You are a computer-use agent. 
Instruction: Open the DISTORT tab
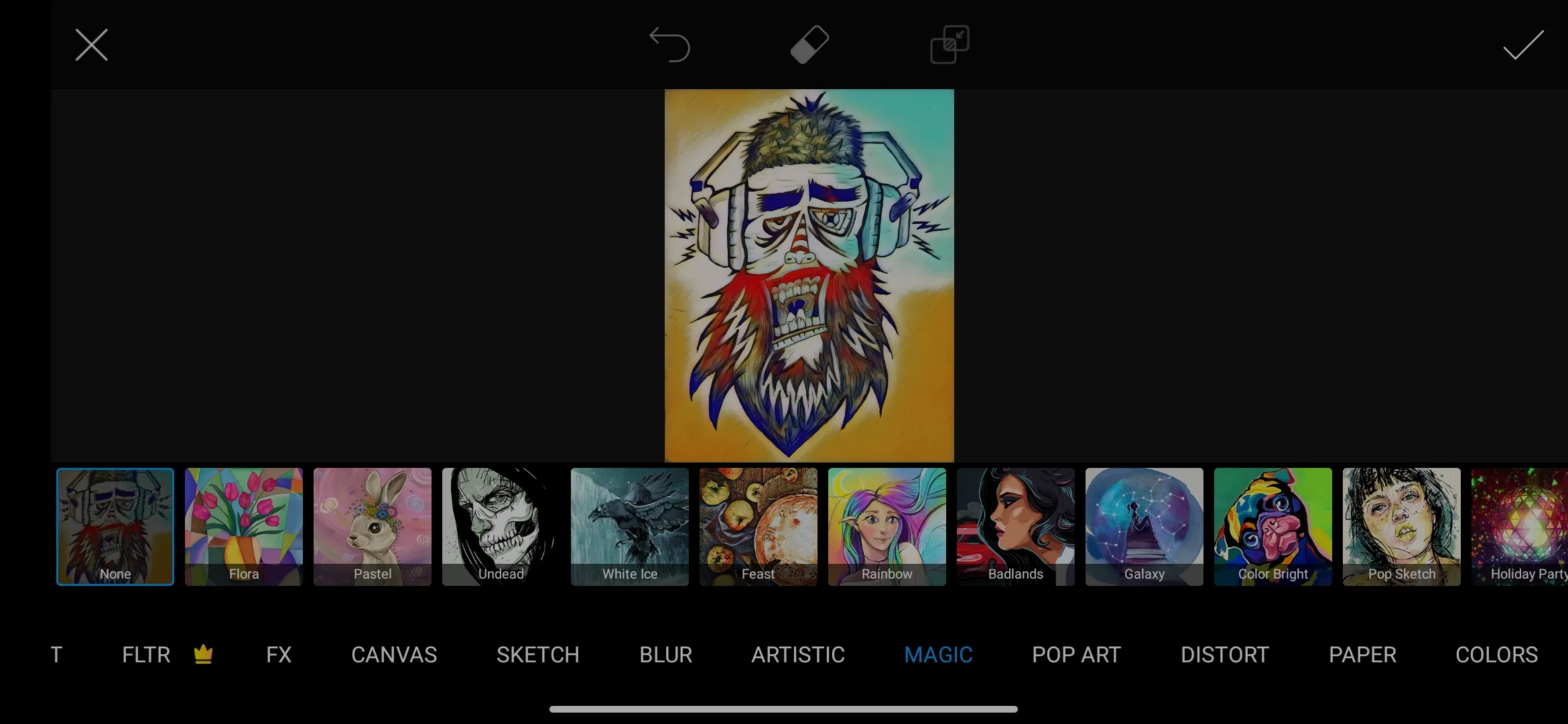pyautogui.click(x=1225, y=654)
